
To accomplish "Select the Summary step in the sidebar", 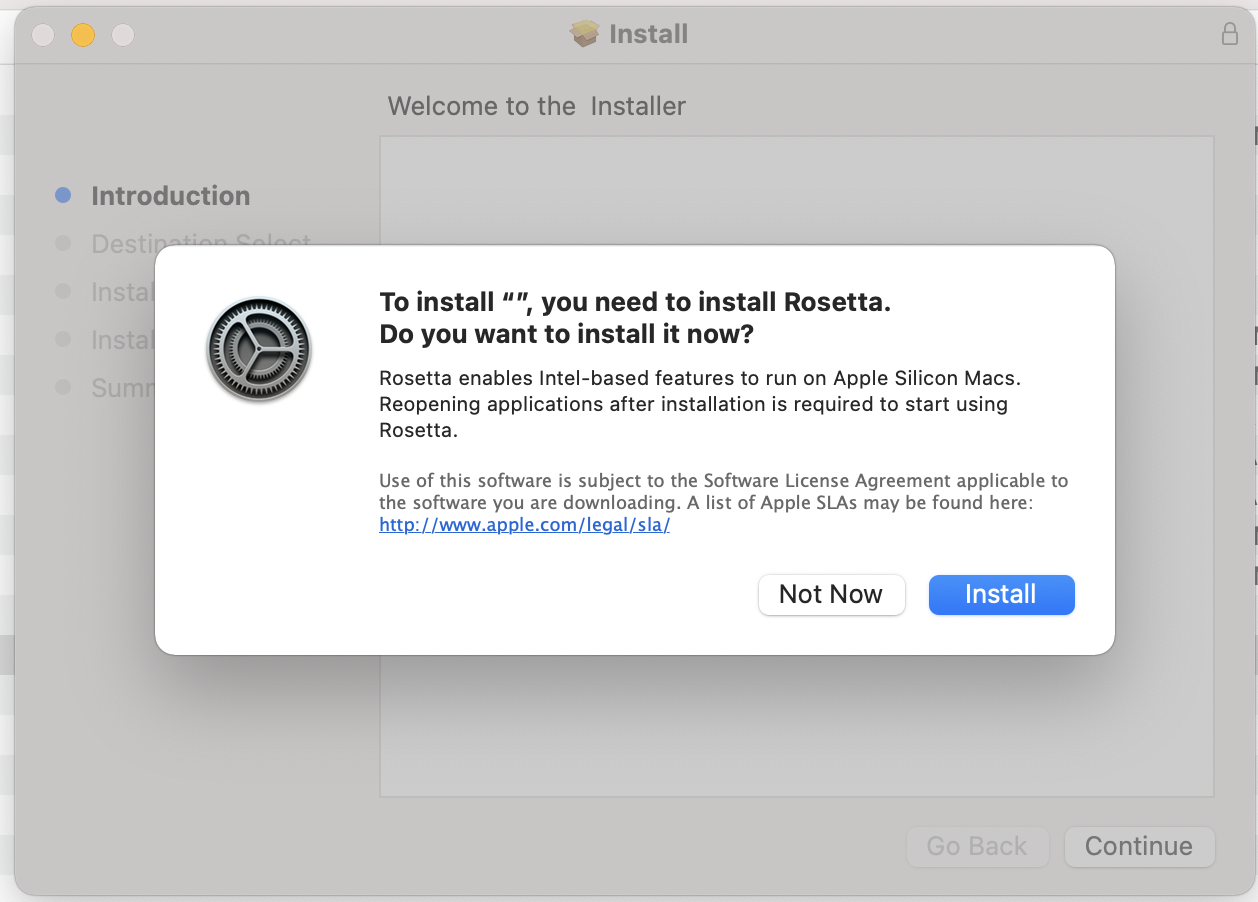I will 130,388.
